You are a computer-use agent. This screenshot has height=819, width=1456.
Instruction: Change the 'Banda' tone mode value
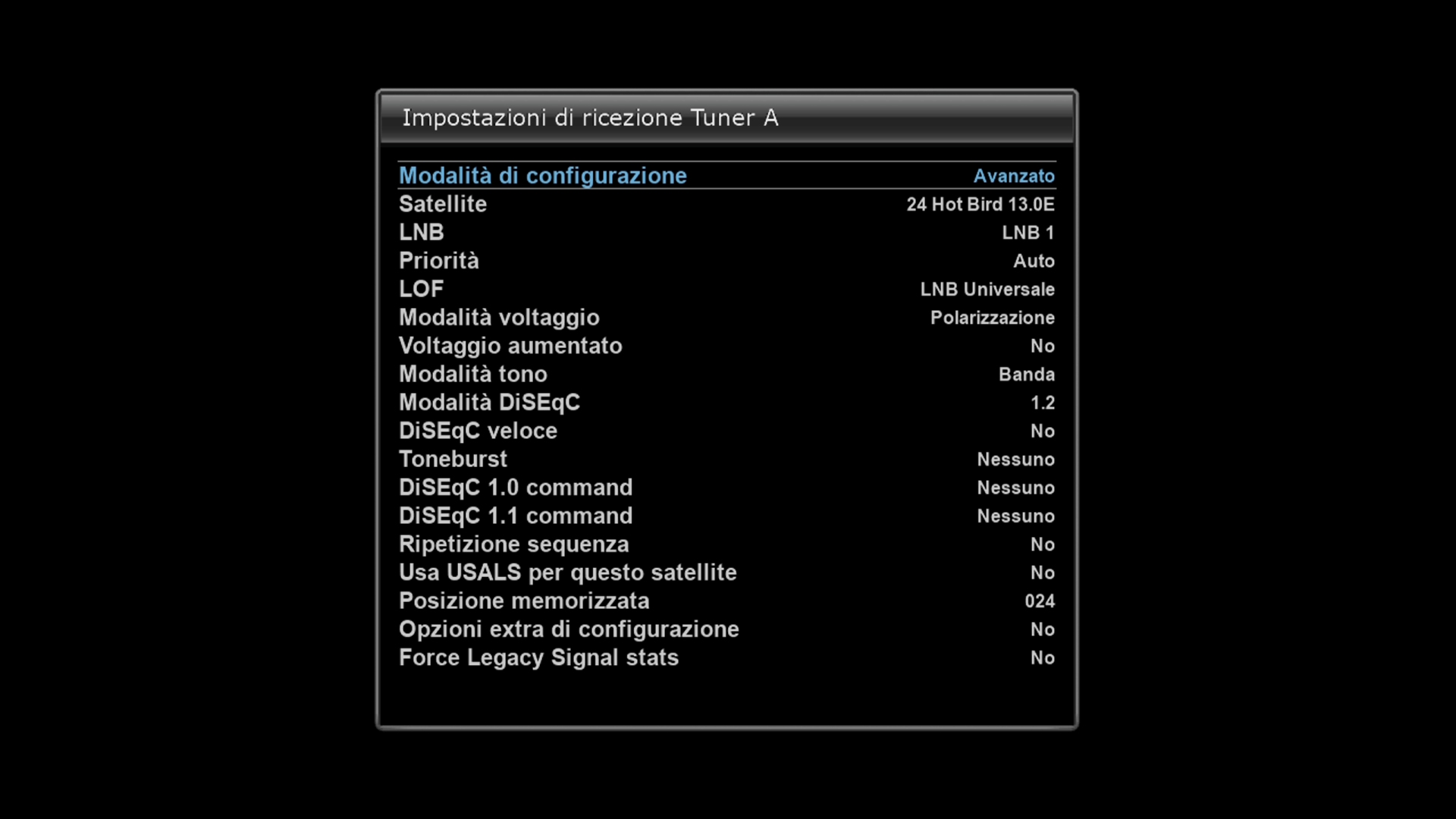[1027, 375]
